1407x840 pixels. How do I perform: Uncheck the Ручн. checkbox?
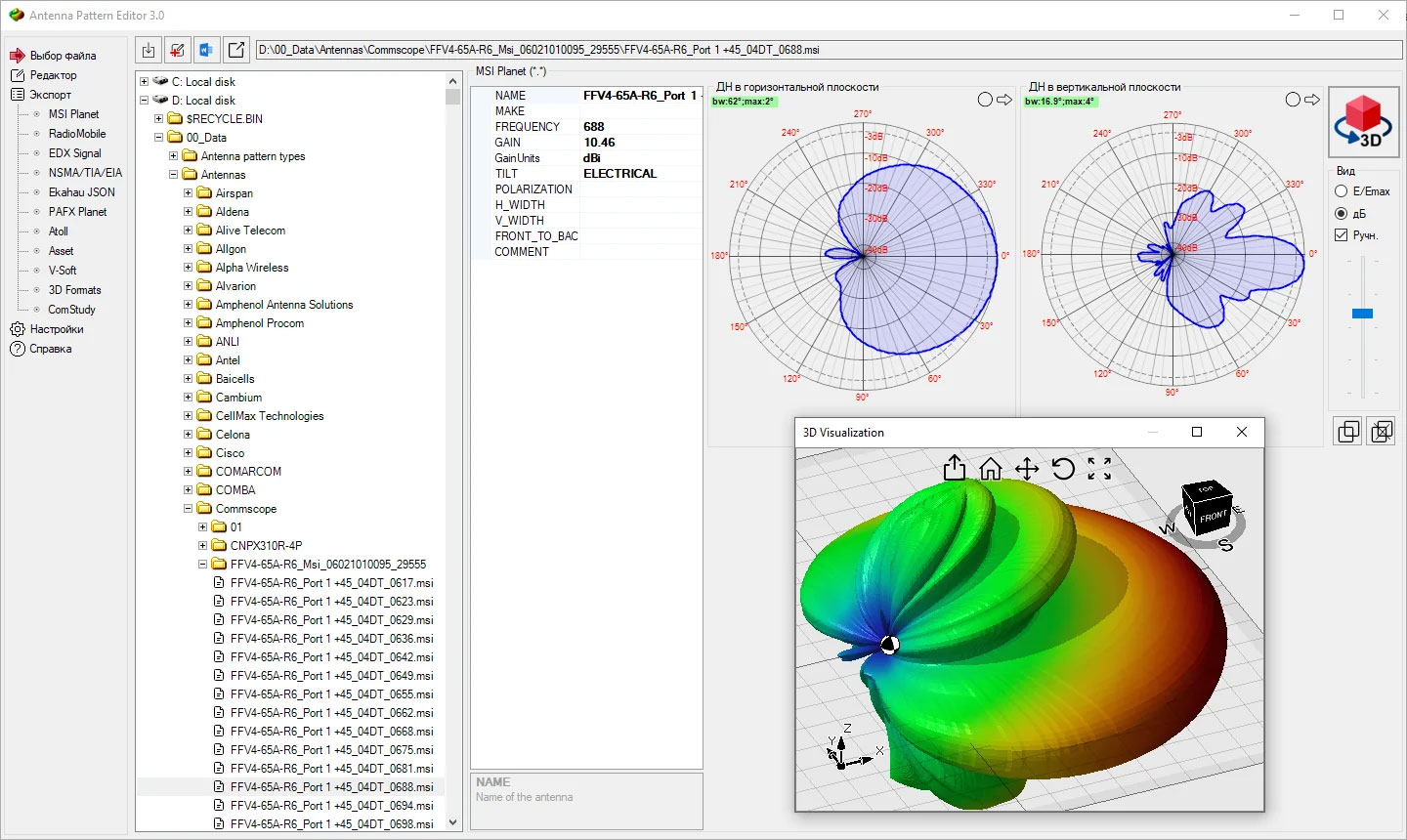(1342, 235)
